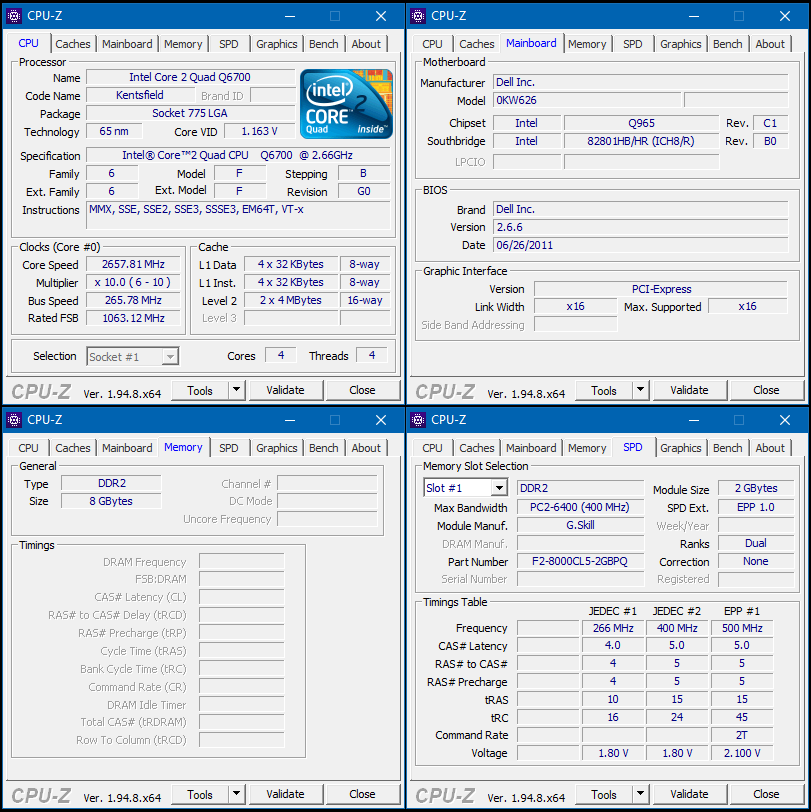Click the module manufacturer G.Skill field
811x812 pixels.
click(580, 526)
